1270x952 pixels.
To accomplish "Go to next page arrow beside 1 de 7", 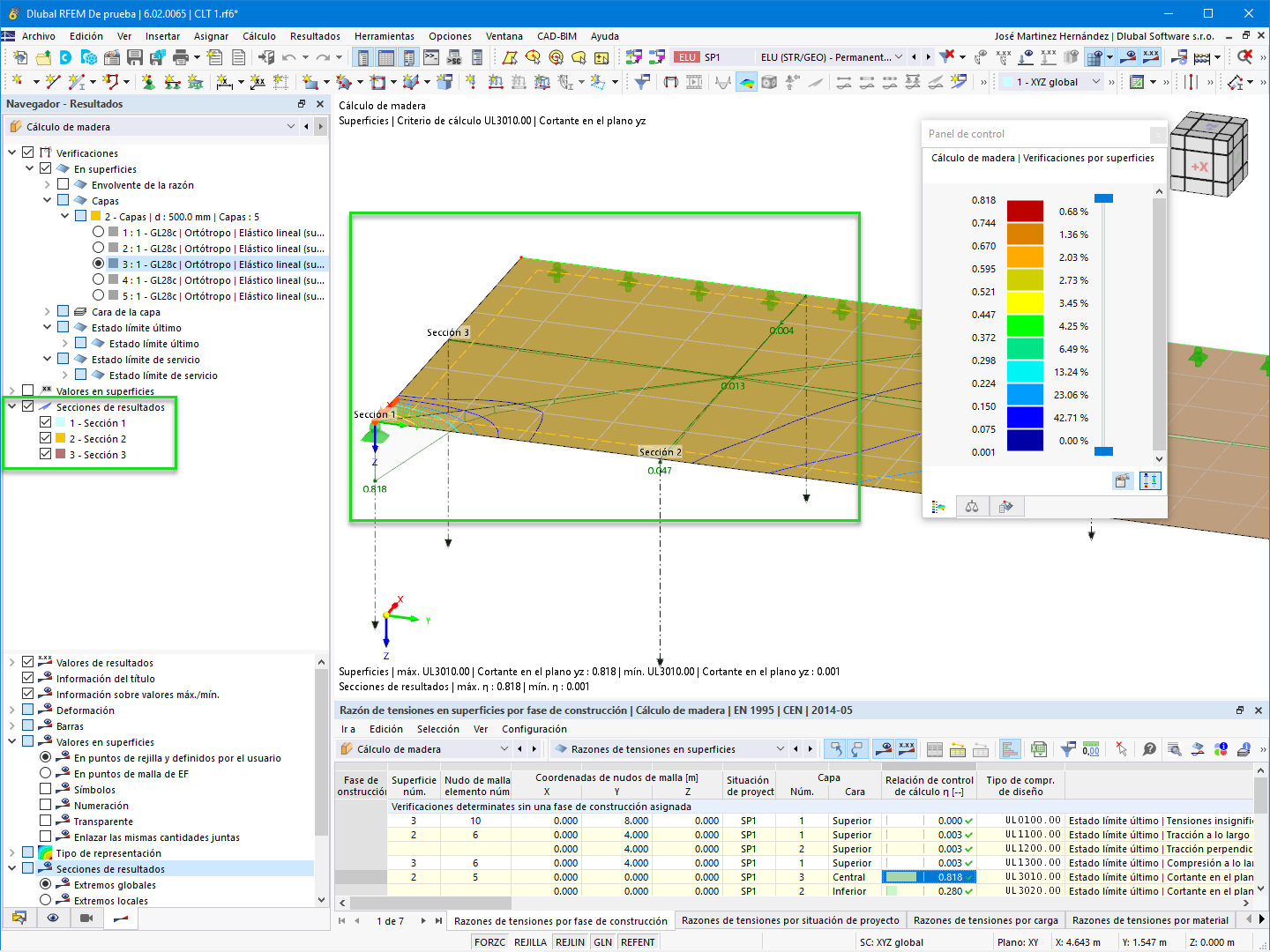I will 423,921.
